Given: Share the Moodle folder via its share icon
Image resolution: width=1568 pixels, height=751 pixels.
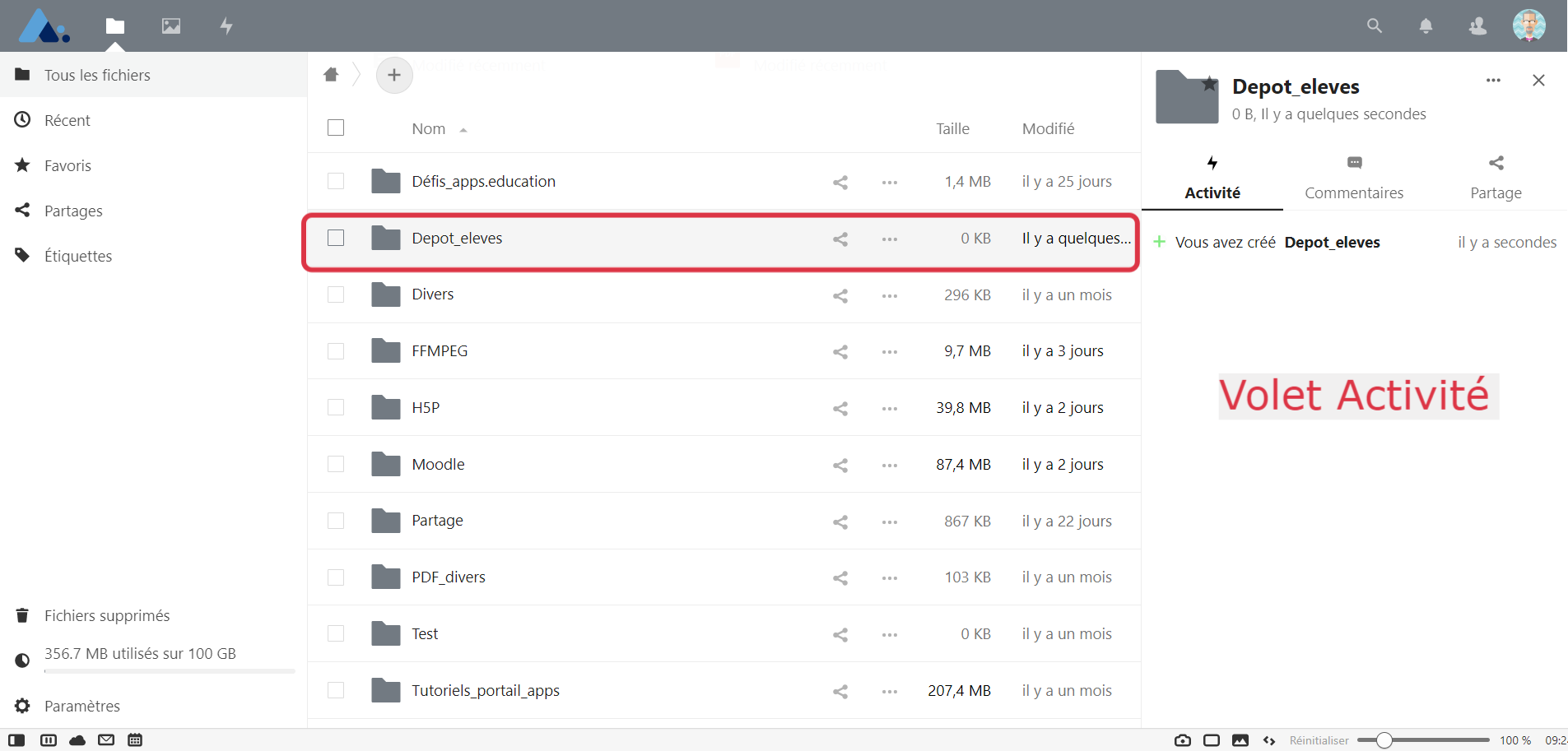Looking at the screenshot, I should [840, 466].
